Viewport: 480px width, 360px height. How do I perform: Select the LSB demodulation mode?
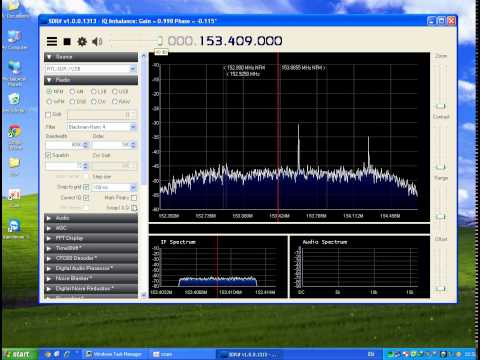tap(94, 91)
